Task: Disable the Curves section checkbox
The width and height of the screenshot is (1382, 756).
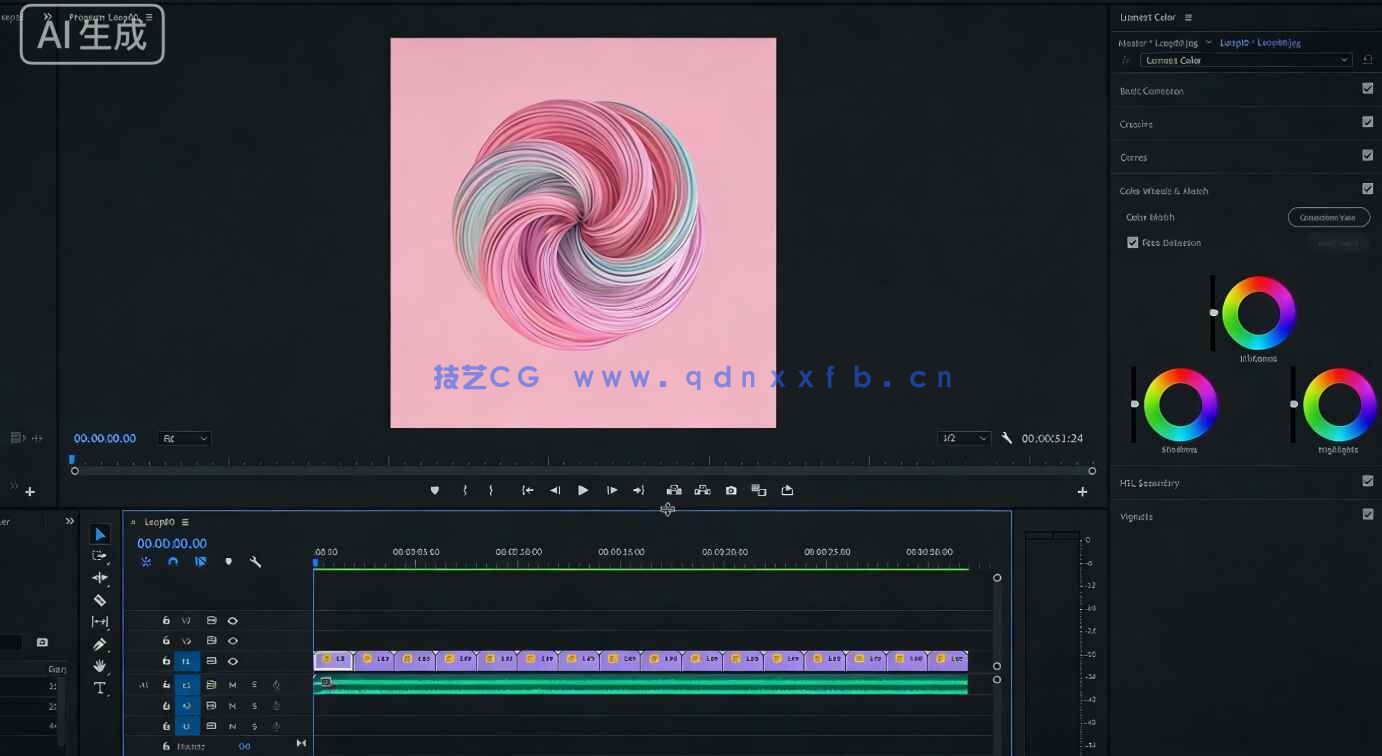Action: [x=1367, y=155]
